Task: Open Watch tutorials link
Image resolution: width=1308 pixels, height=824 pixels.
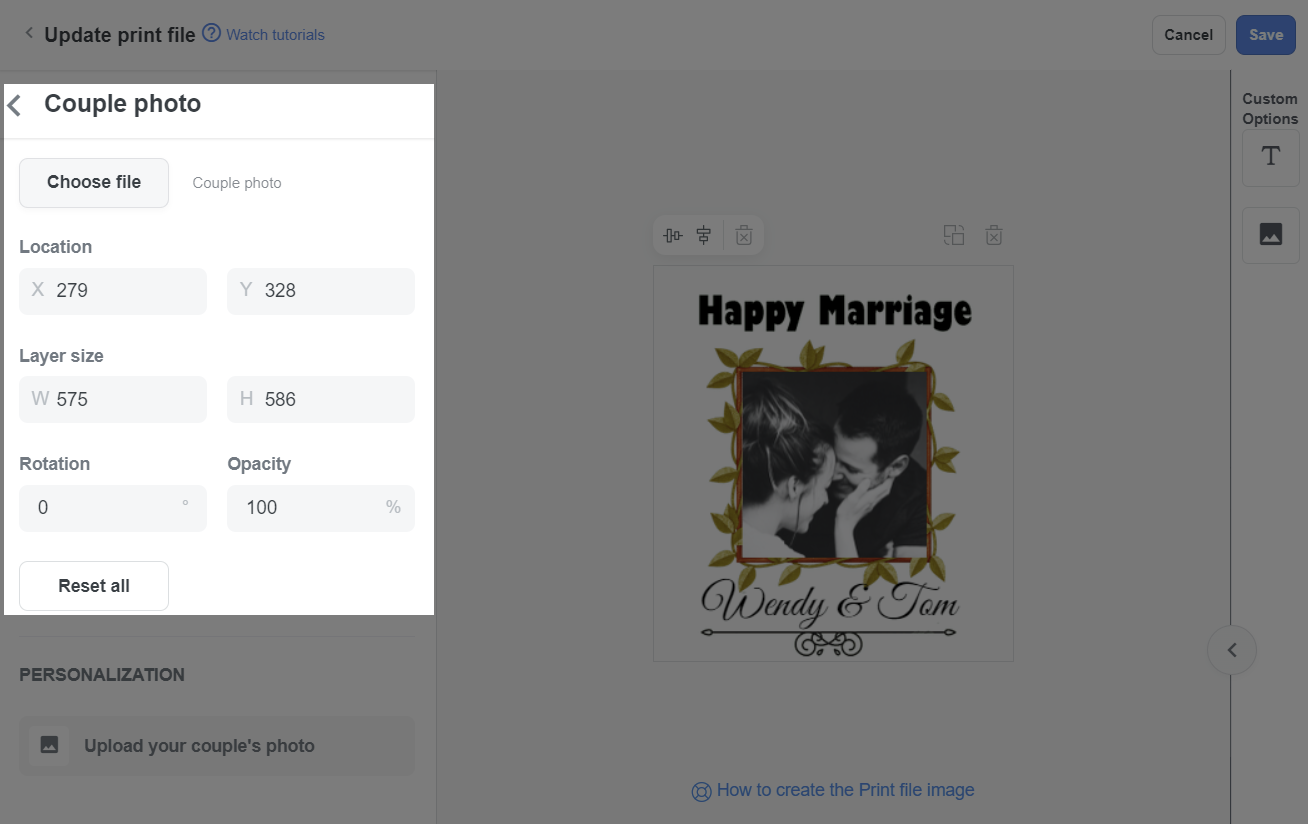Action: [x=275, y=35]
